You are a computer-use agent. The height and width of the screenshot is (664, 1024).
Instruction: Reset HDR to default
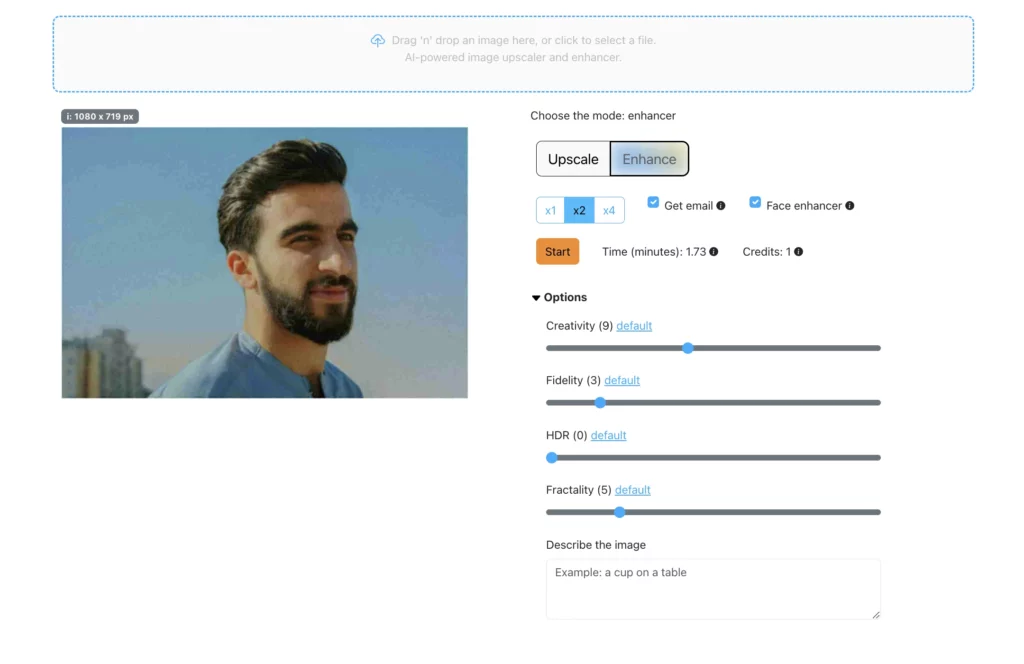[x=608, y=435]
